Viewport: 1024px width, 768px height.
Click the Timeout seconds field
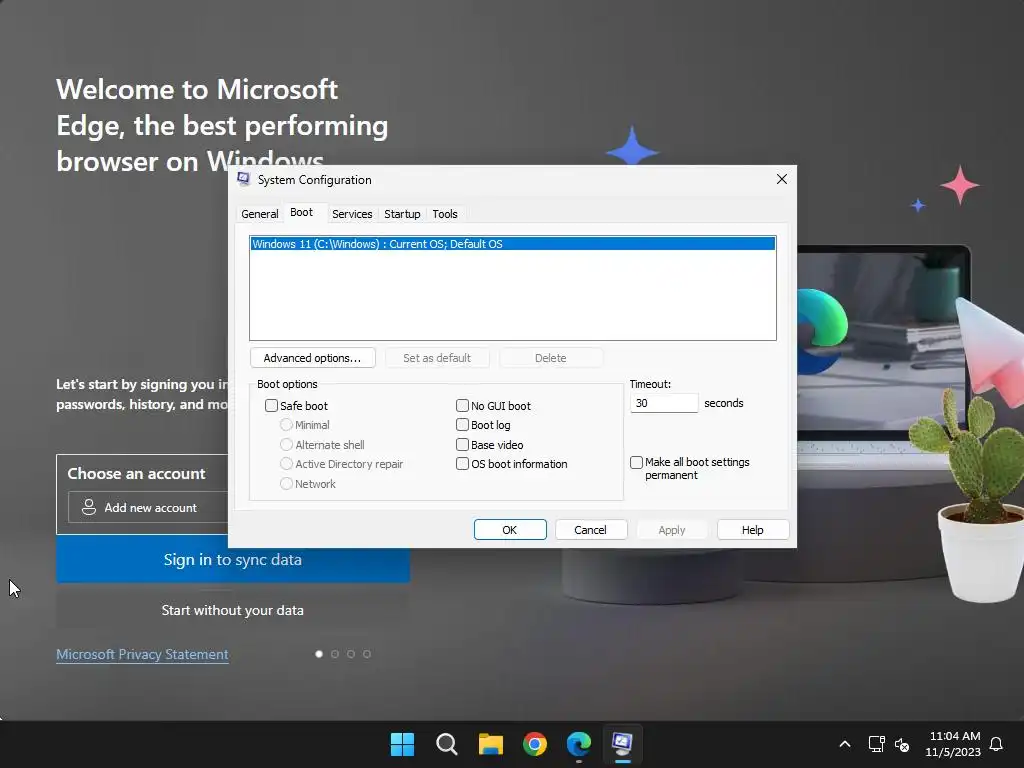(664, 403)
